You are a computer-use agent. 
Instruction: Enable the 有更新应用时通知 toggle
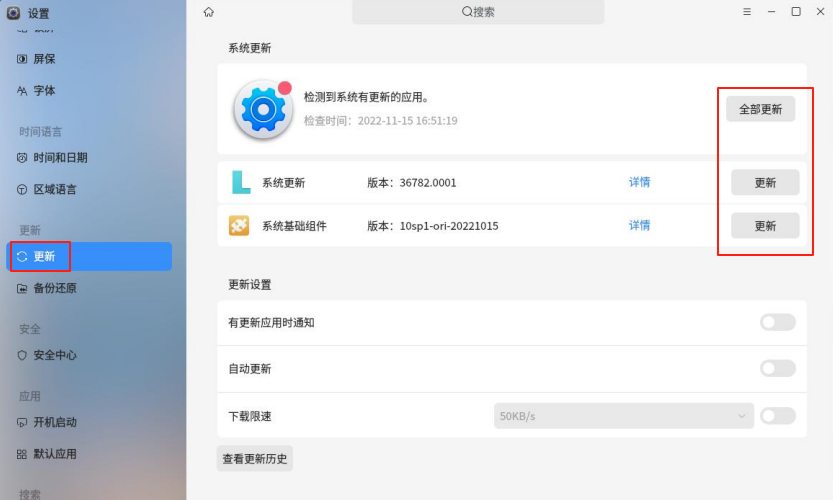[777, 322]
